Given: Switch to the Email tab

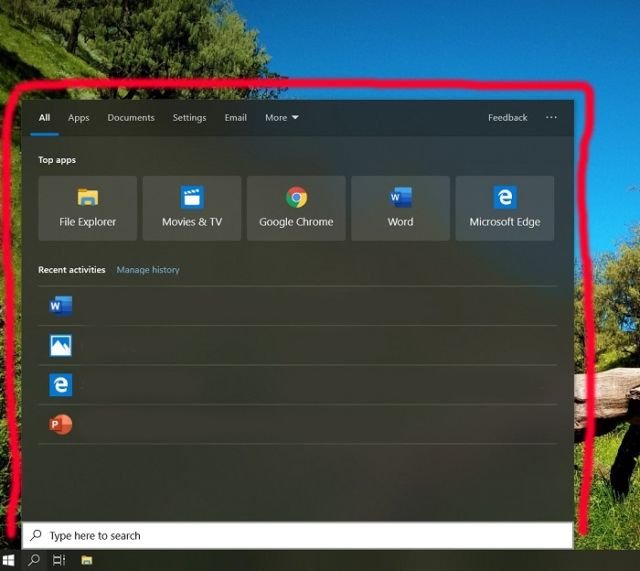Looking at the screenshot, I should tap(236, 118).
